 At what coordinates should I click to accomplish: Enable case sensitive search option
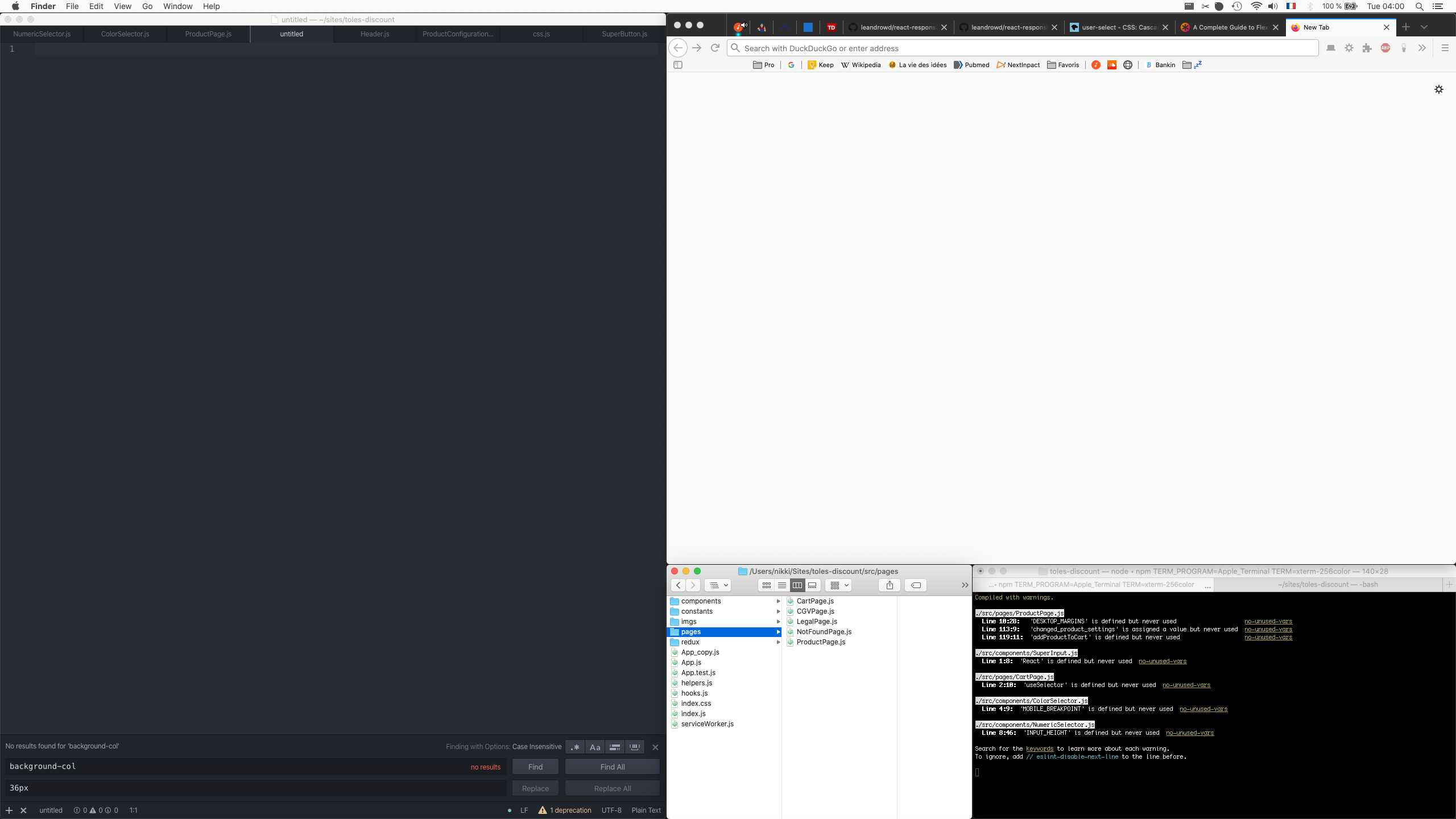tap(595, 747)
